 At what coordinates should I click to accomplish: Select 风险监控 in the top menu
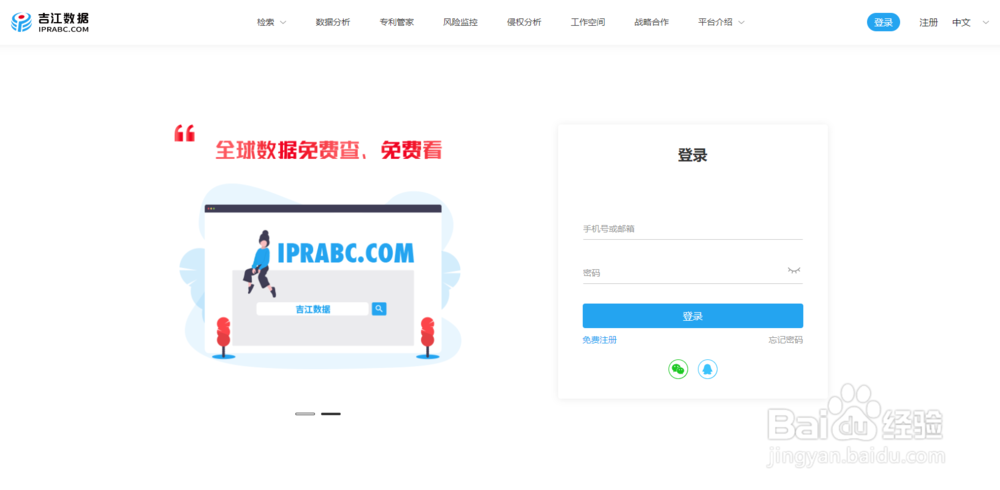tap(460, 22)
